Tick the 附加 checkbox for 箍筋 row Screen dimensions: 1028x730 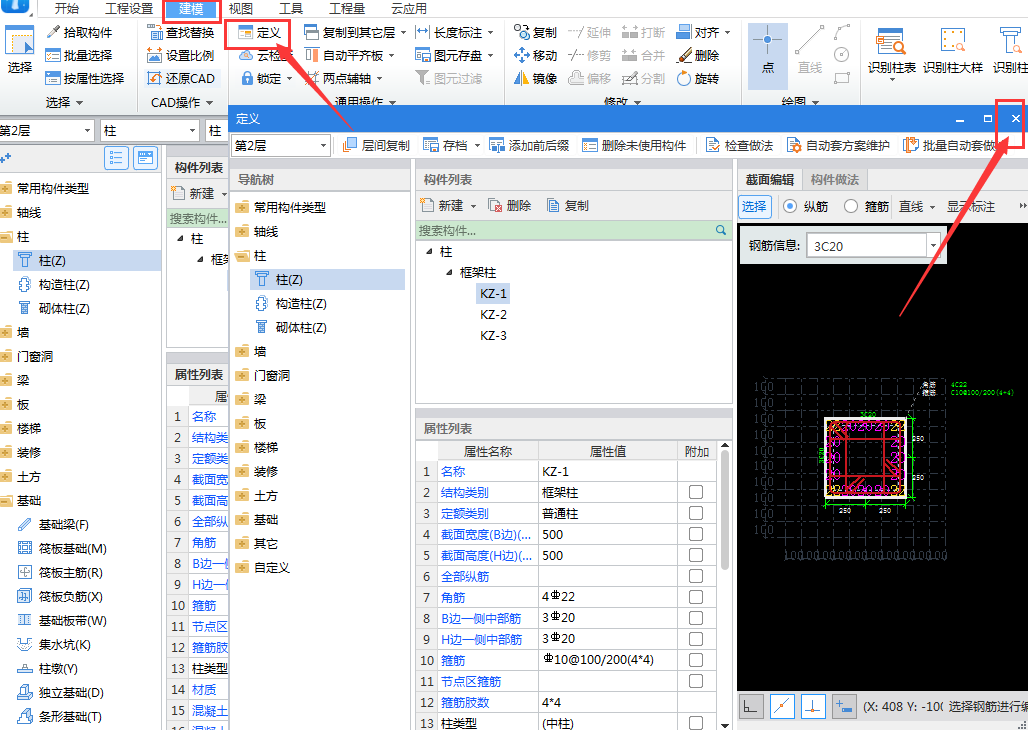696,660
